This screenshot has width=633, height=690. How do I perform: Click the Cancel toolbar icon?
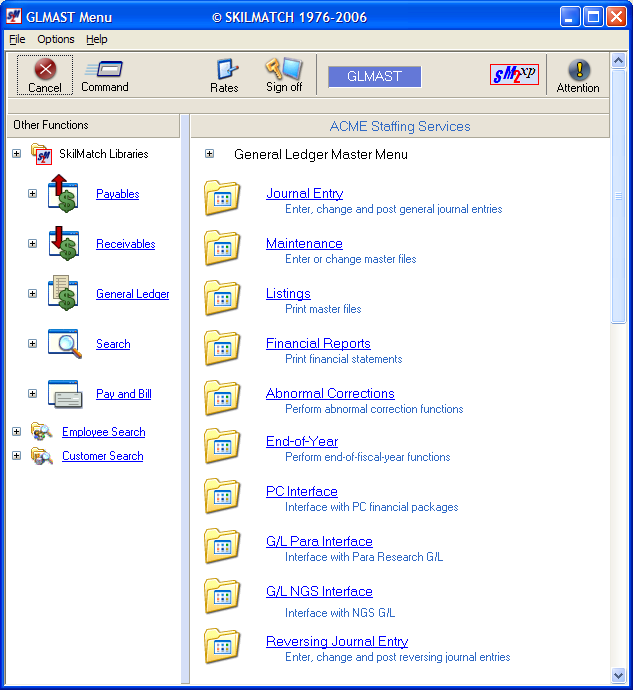tap(45, 70)
